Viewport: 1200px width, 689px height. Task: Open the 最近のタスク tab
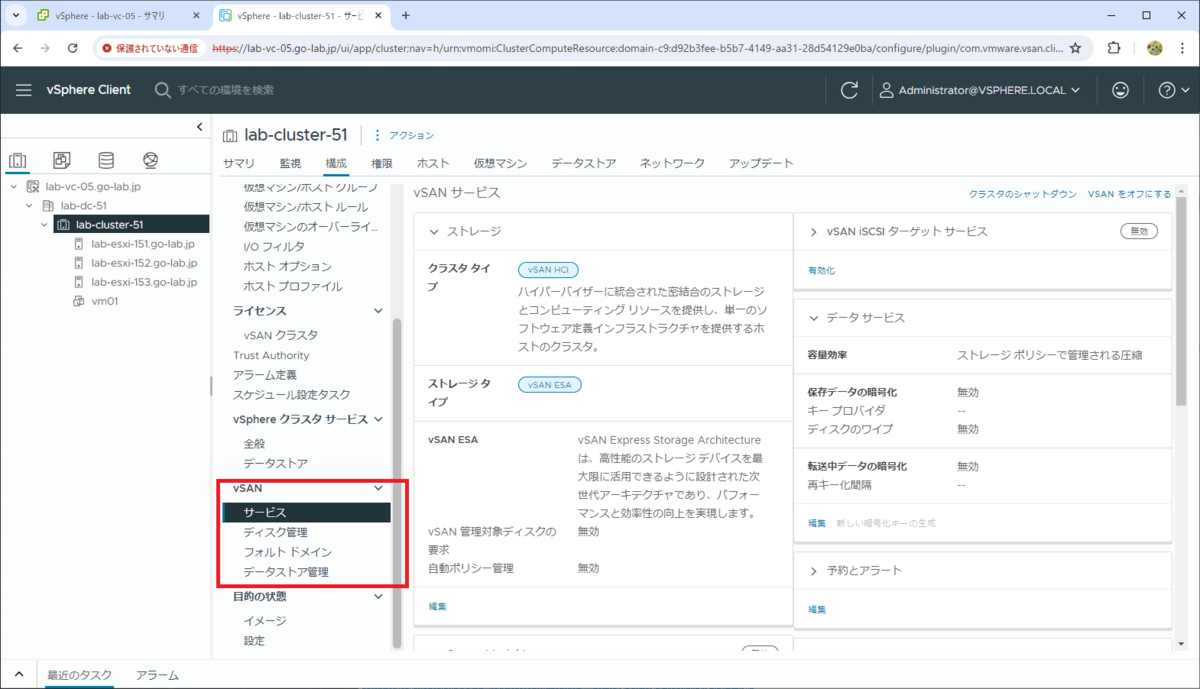point(79,675)
